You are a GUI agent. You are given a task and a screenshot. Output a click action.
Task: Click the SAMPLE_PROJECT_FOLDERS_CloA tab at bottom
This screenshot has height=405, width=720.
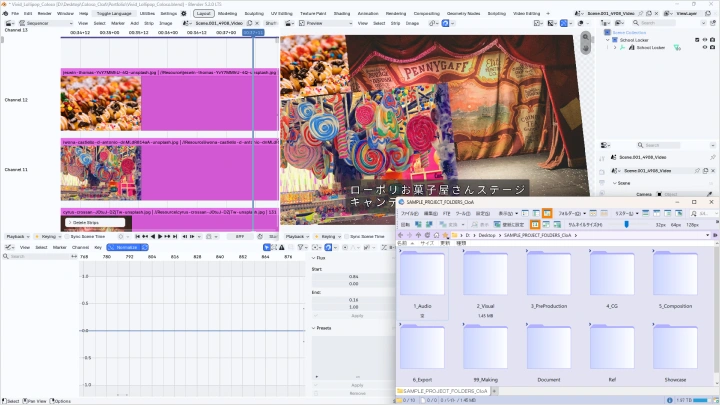pos(443,391)
